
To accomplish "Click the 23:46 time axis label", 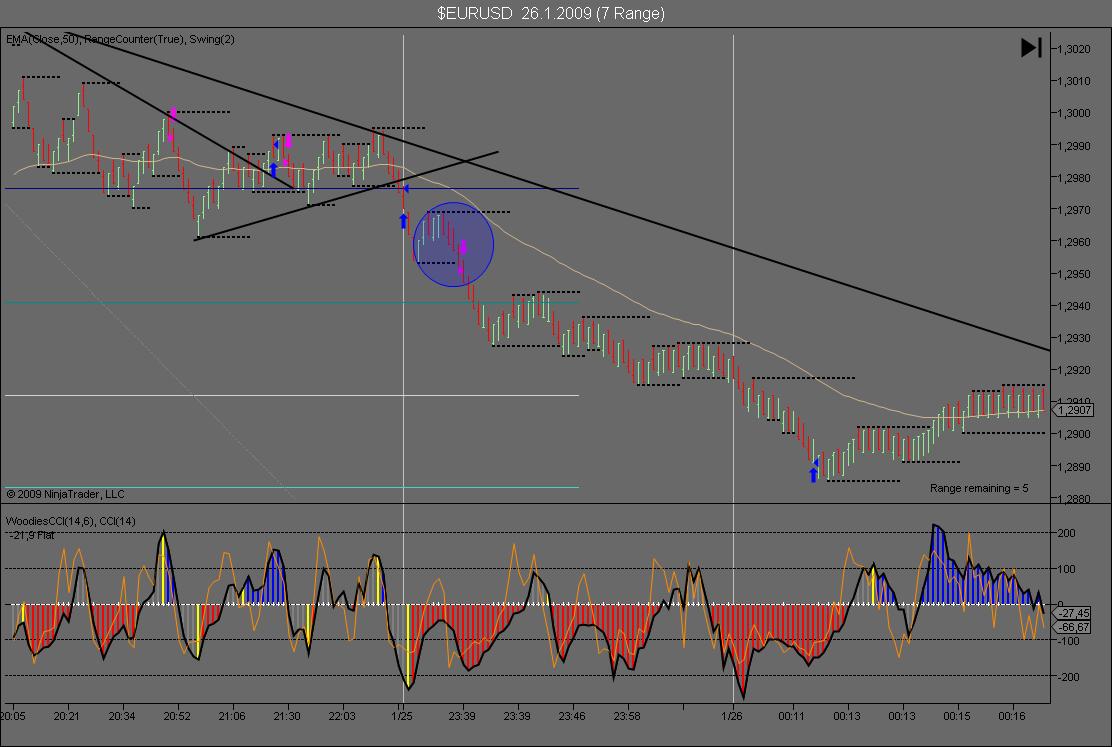I will pos(572,716).
